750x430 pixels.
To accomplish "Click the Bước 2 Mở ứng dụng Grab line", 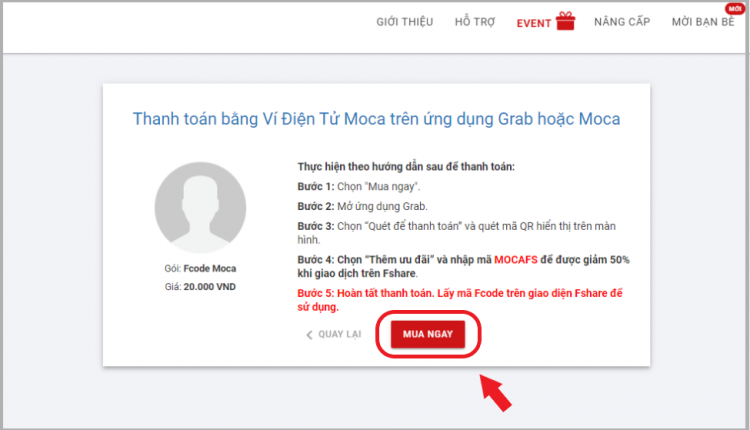I will [x=363, y=206].
